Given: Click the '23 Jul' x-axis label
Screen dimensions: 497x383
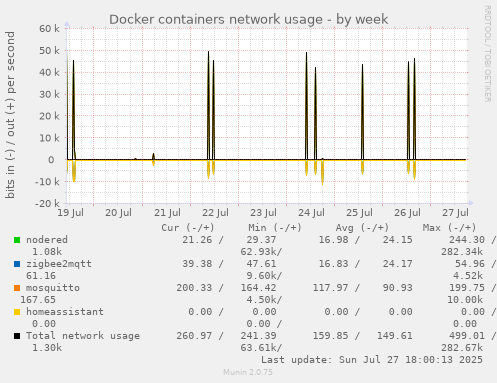Looking at the screenshot, I should click(x=263, y=213).
